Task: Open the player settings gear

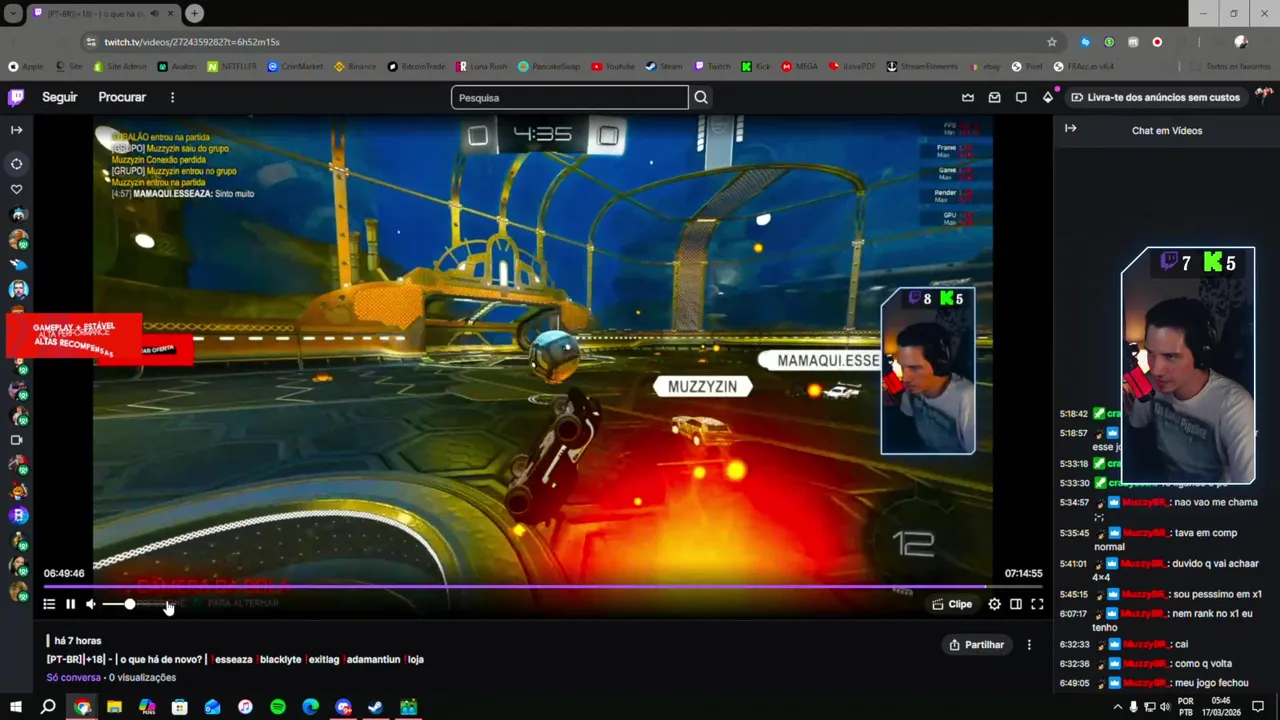Action: click(x=994, y=604)
